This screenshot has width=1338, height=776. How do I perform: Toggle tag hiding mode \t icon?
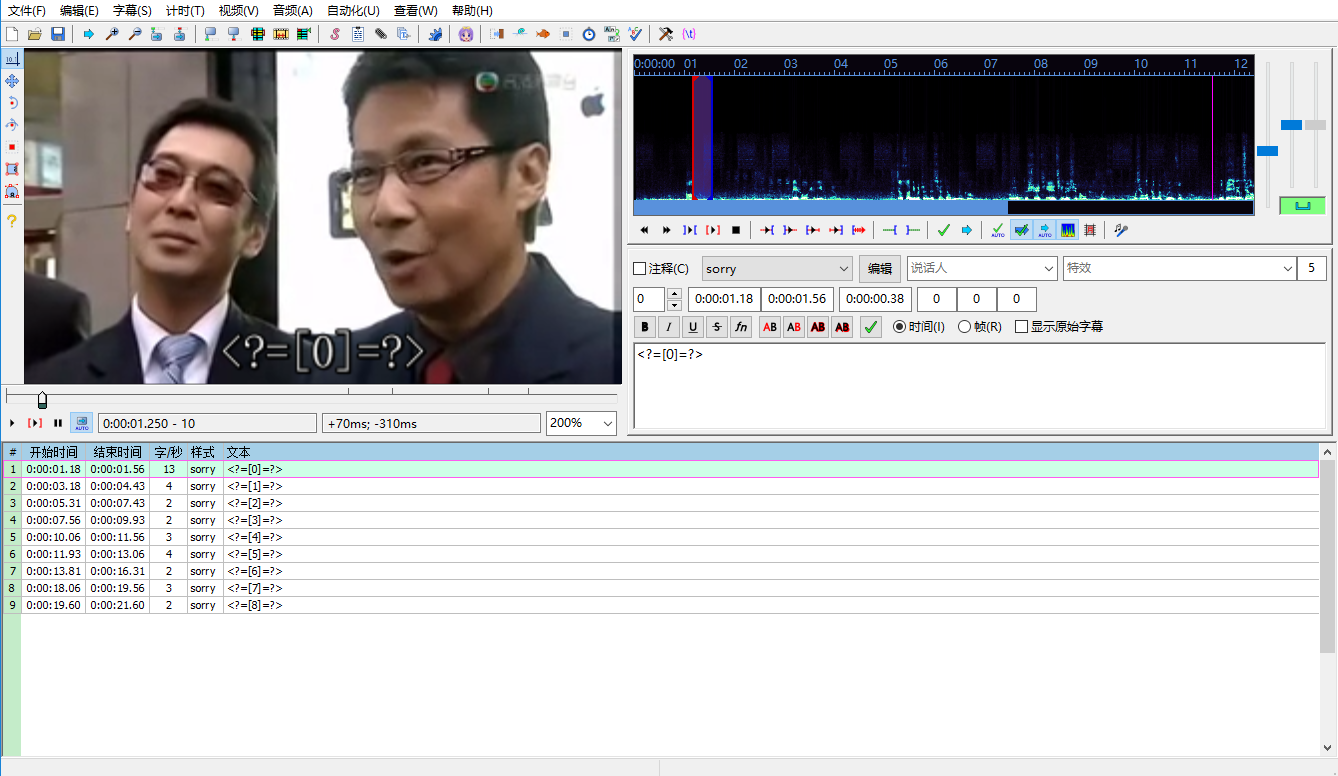coord(689,34)
